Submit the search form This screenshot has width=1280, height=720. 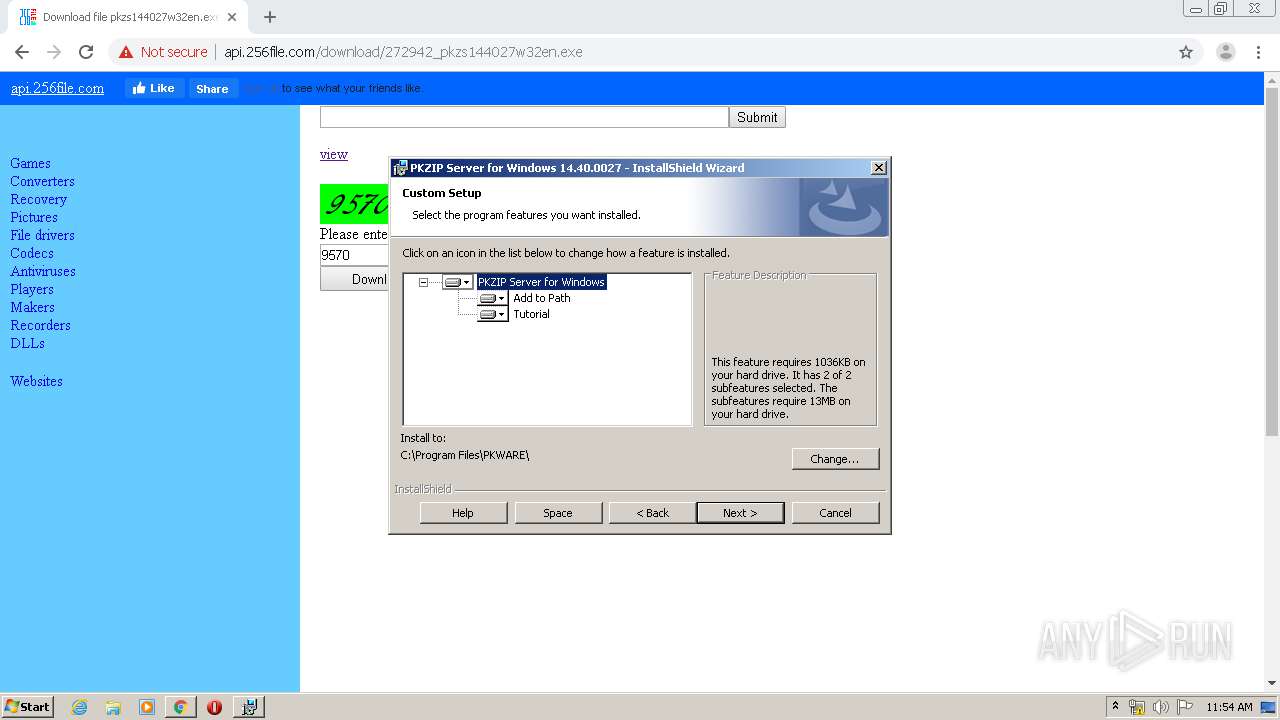757,117
